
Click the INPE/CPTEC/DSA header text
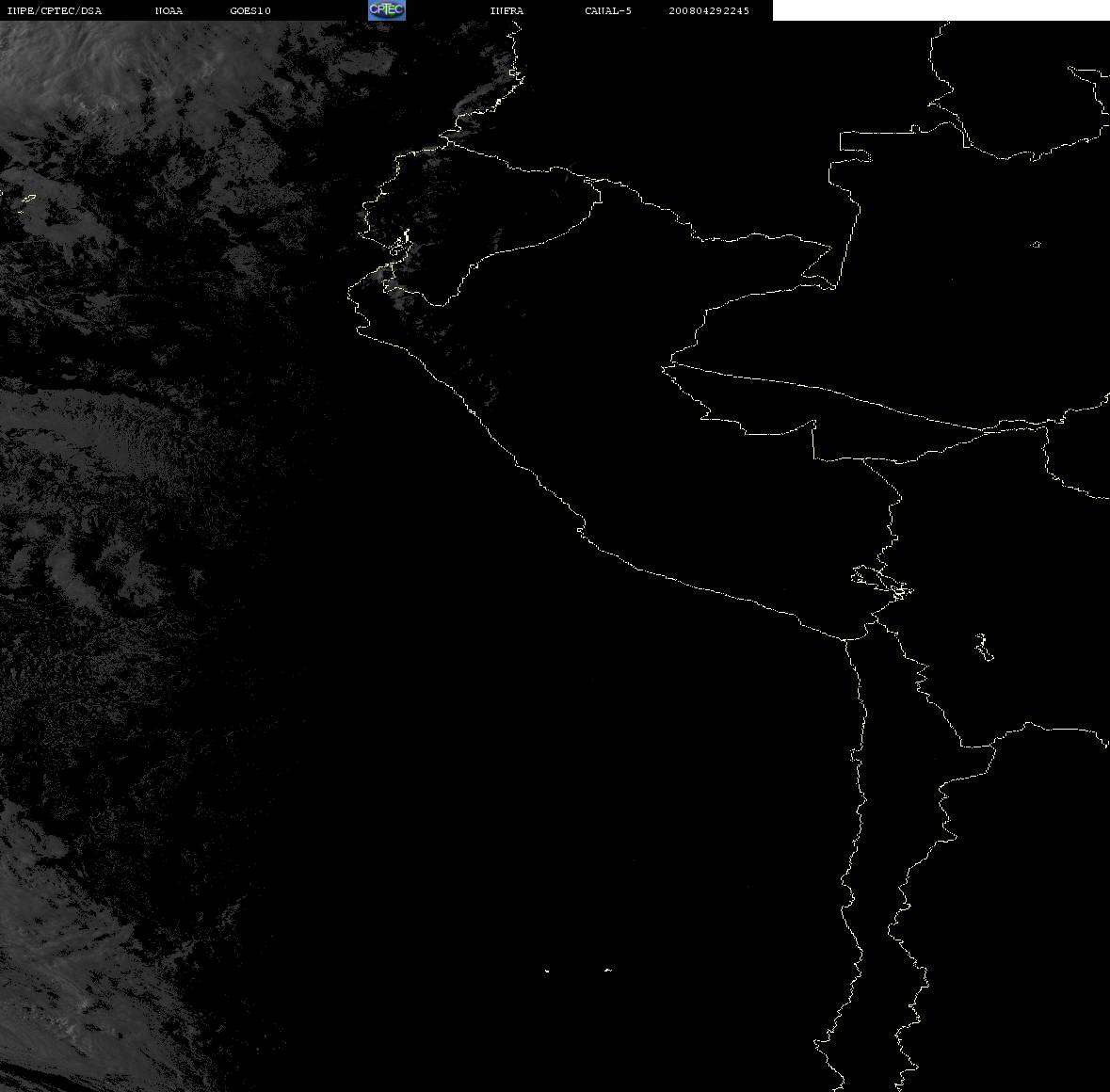pos(55,10)
